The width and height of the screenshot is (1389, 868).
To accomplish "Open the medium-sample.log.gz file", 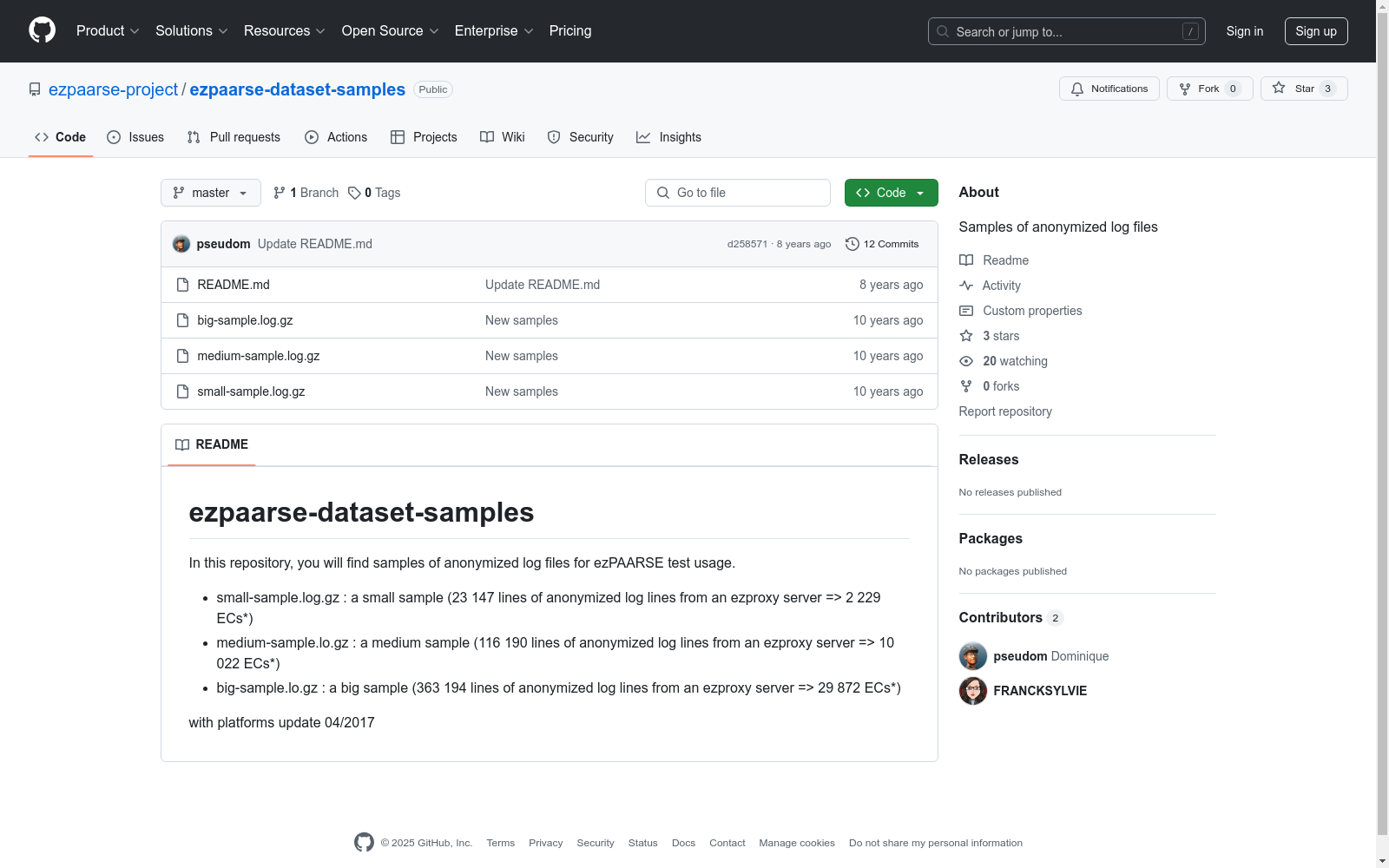I will [x=259, y=356].
